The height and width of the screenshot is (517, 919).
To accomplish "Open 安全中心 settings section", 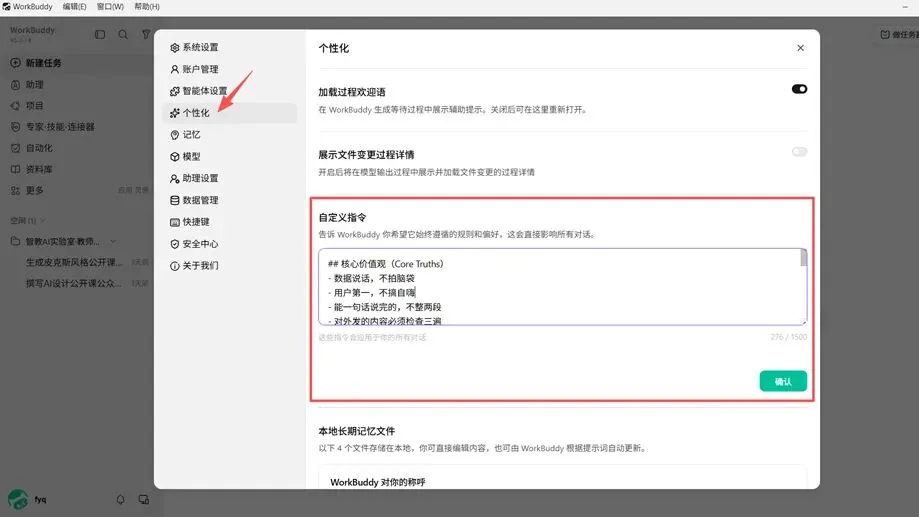I will coord(229,244).
